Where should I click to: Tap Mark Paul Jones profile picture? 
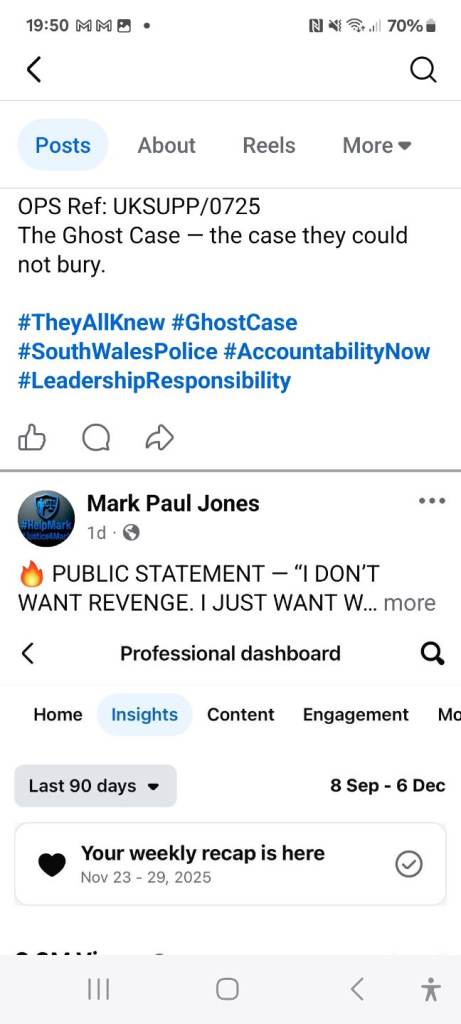(x=46, y=519)
